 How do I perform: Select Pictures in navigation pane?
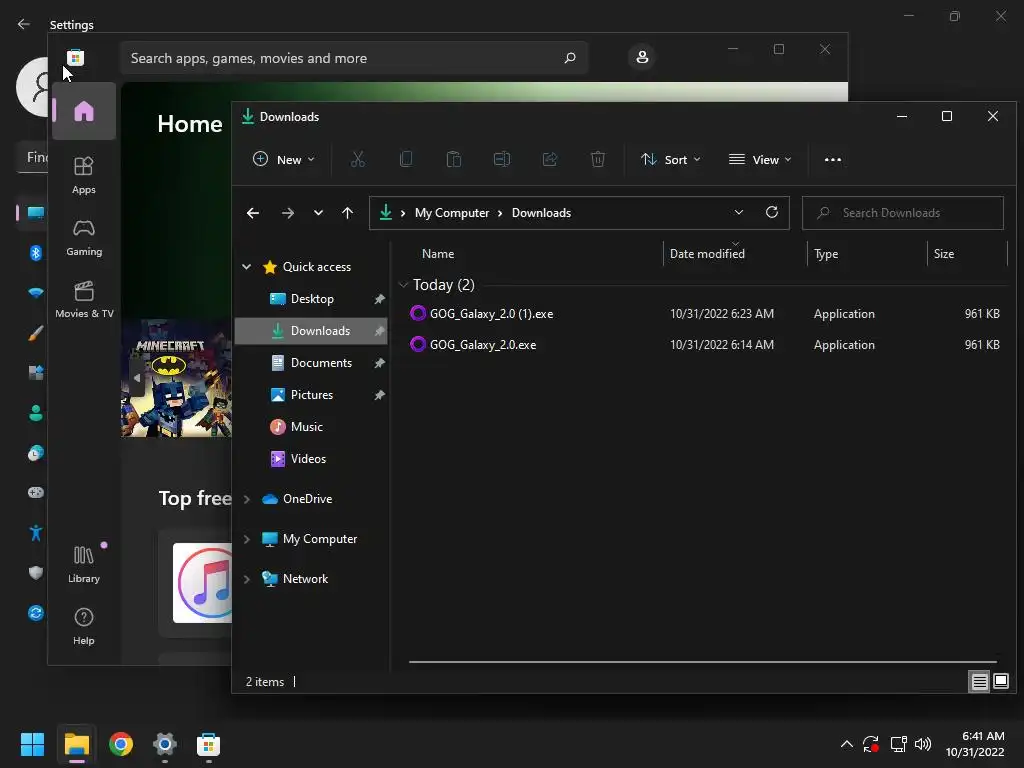tap(311, 394)
